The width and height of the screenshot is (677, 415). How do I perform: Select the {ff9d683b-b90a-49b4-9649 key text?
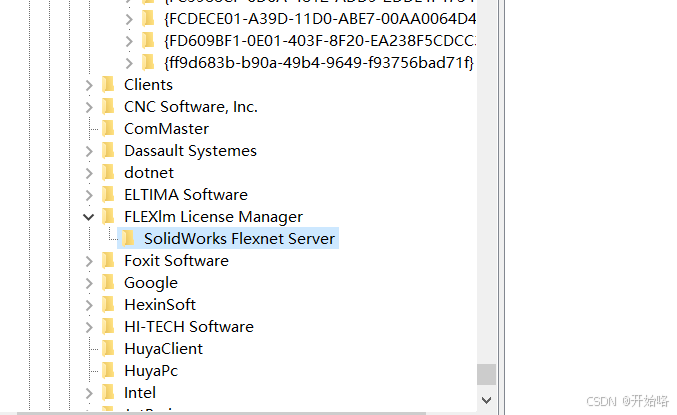click(x=319, y=63)
